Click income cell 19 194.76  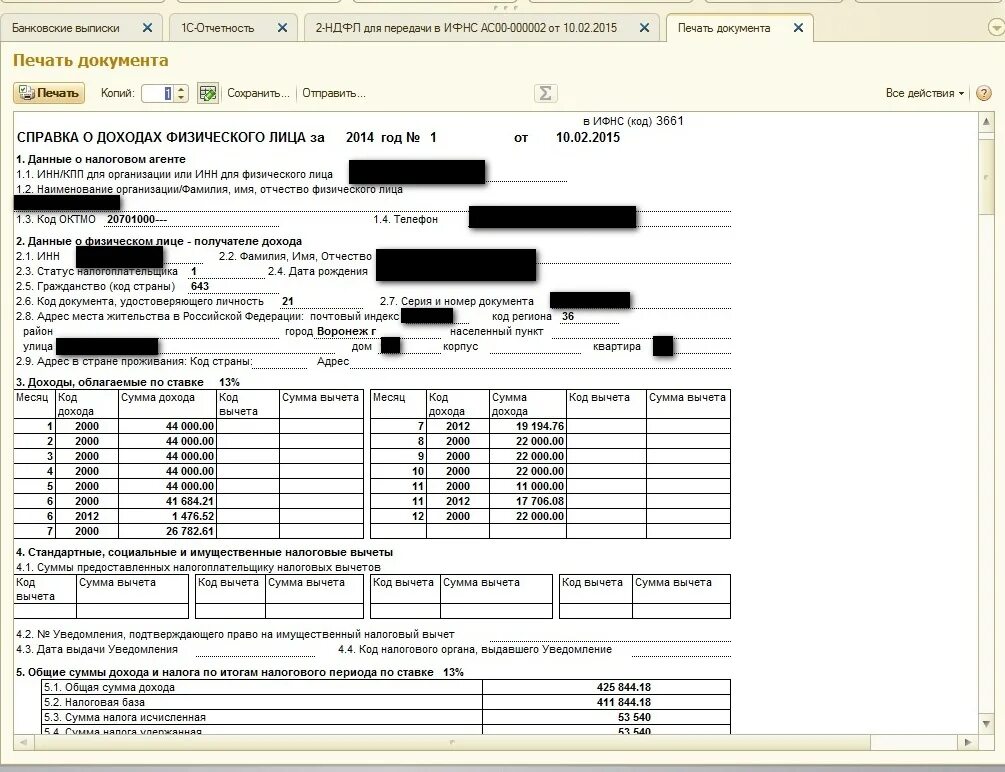[527, 426]
